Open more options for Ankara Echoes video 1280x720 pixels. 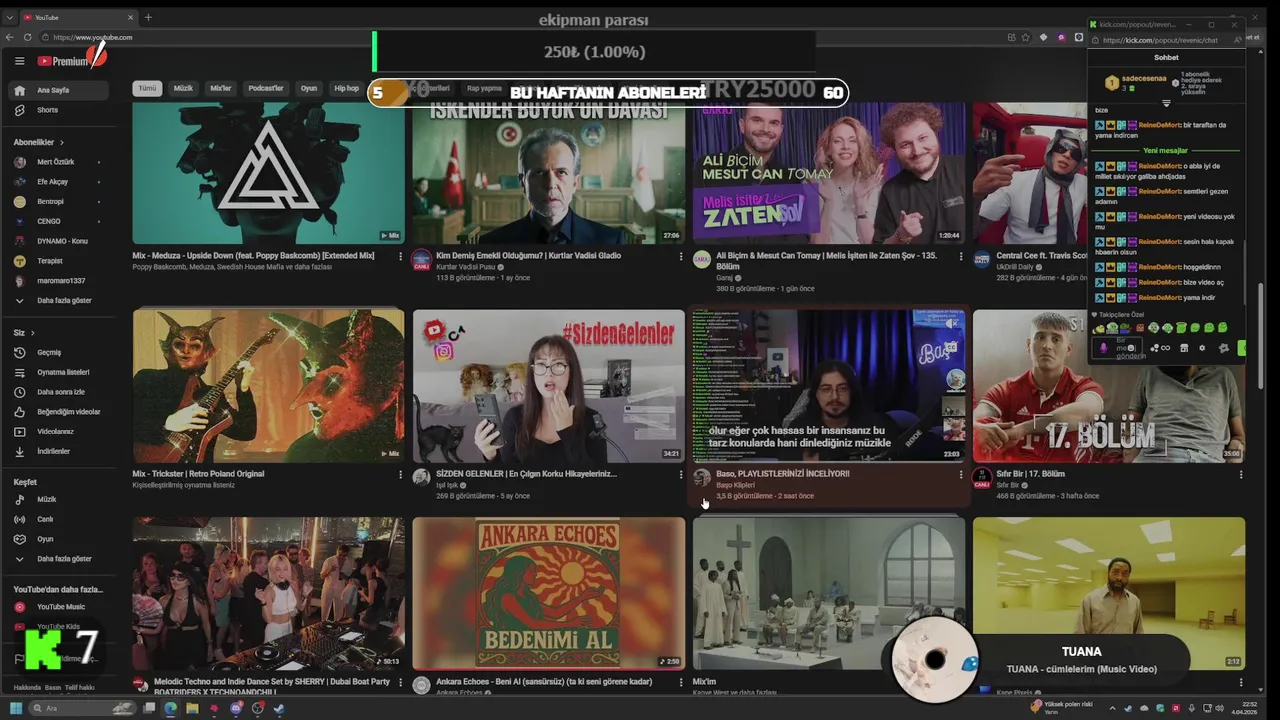tap(681, 682)
